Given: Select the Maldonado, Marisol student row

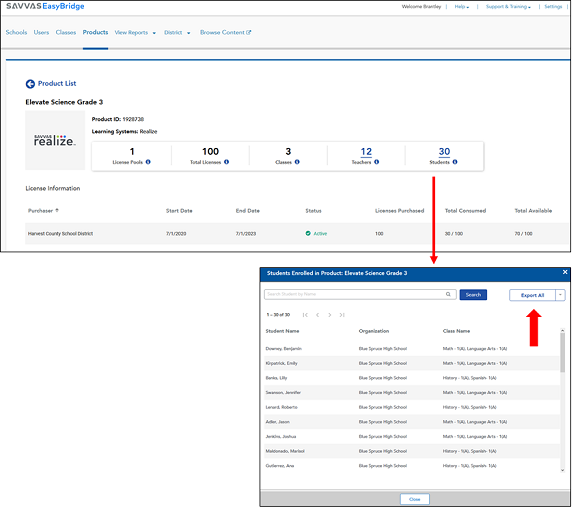Looking at the screenshot, I should click(411, 451).
